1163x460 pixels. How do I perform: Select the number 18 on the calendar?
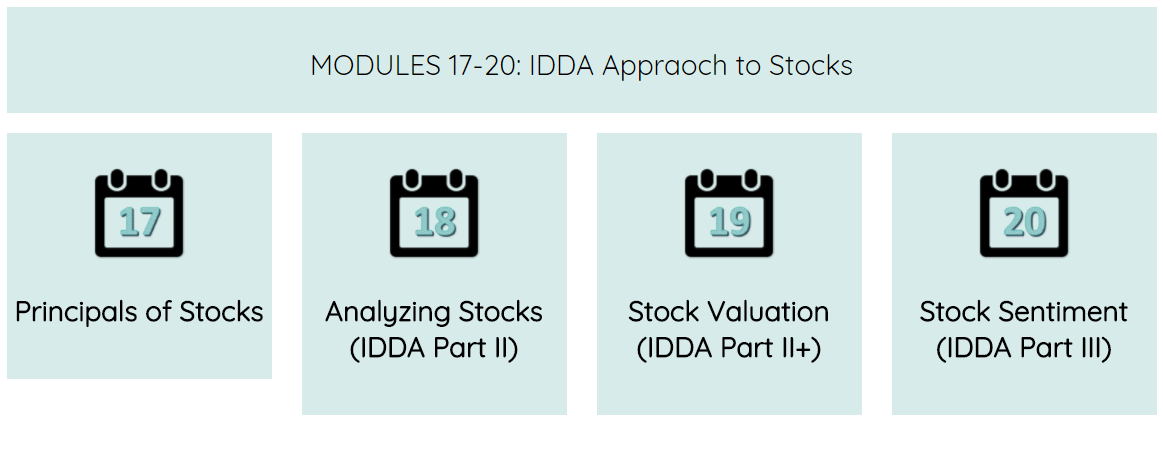click(x=434, y=222)
